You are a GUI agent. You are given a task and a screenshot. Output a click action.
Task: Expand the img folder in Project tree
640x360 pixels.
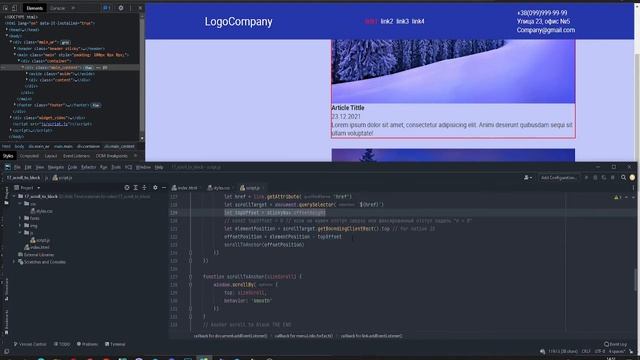tap(20, 225)
